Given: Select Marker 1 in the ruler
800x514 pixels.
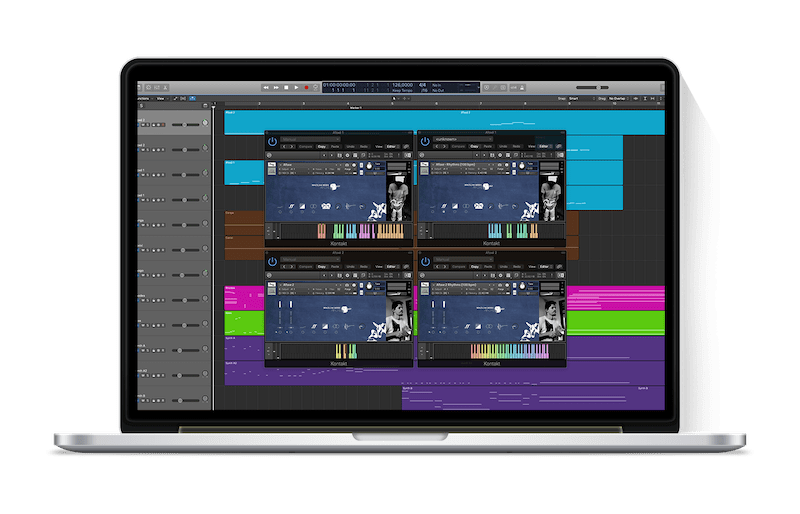Looking at the screenshot, I should [356, 108].
